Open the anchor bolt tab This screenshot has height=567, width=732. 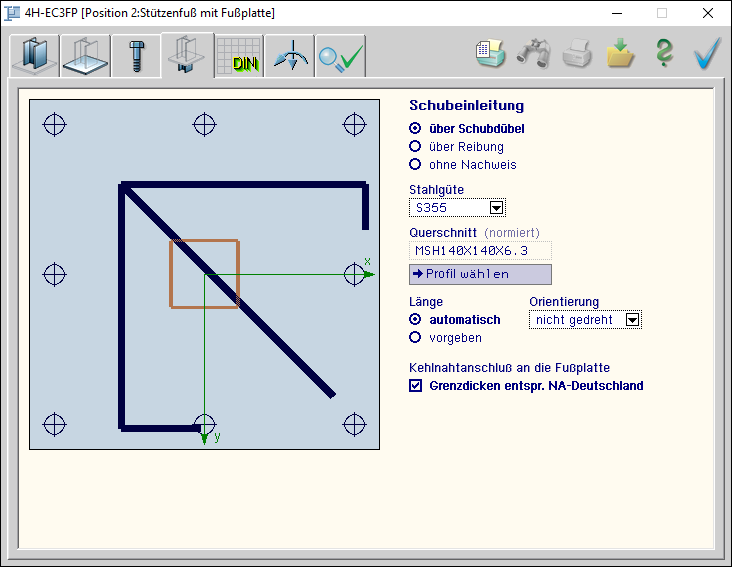137,57
